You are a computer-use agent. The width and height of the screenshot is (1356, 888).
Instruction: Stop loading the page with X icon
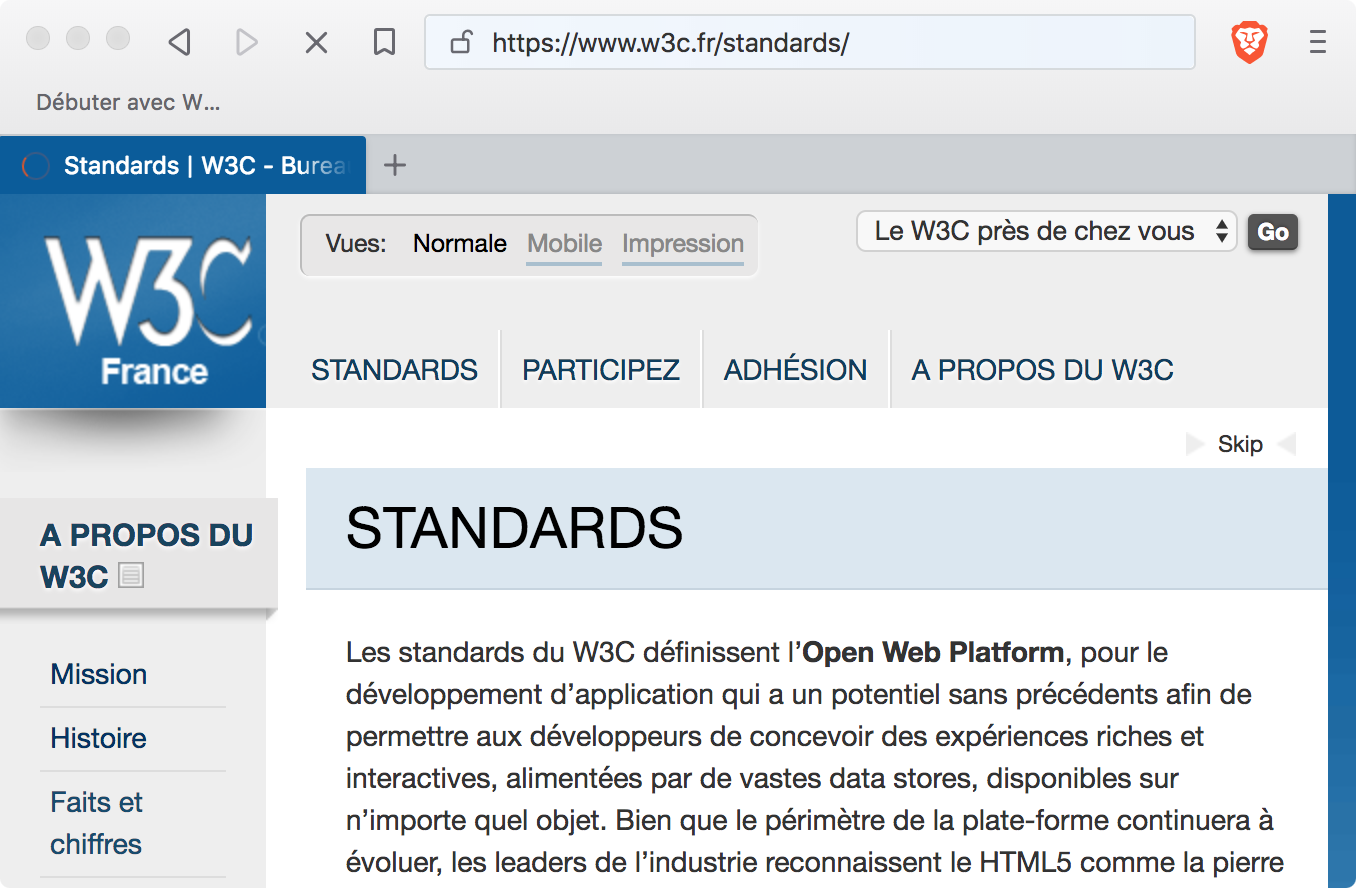pos(316,42)
